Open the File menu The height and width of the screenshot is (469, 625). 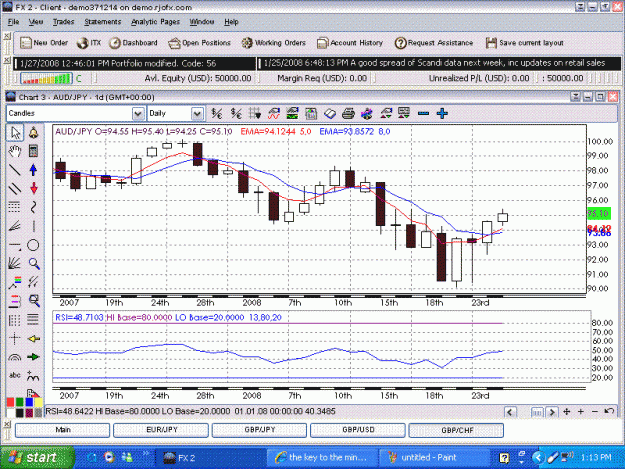pos(14,22)
